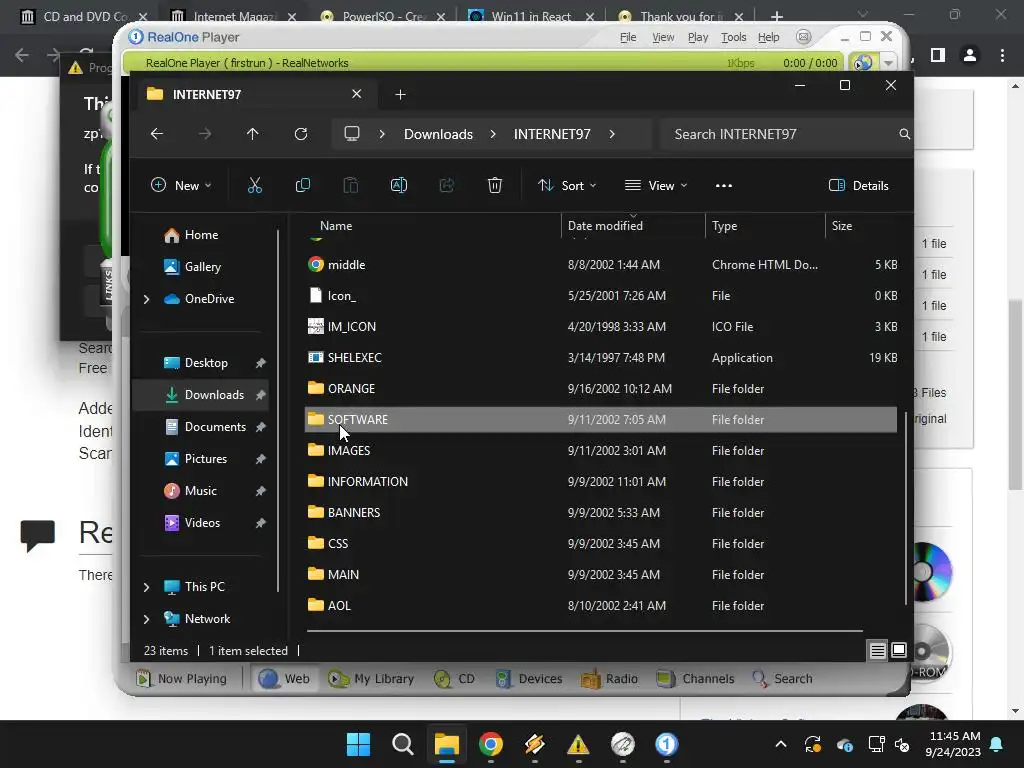The image size is (1024, 768).
Task: Click My Library button in RealOne Player
Action: pyautogui.click(x=371, y=679)
